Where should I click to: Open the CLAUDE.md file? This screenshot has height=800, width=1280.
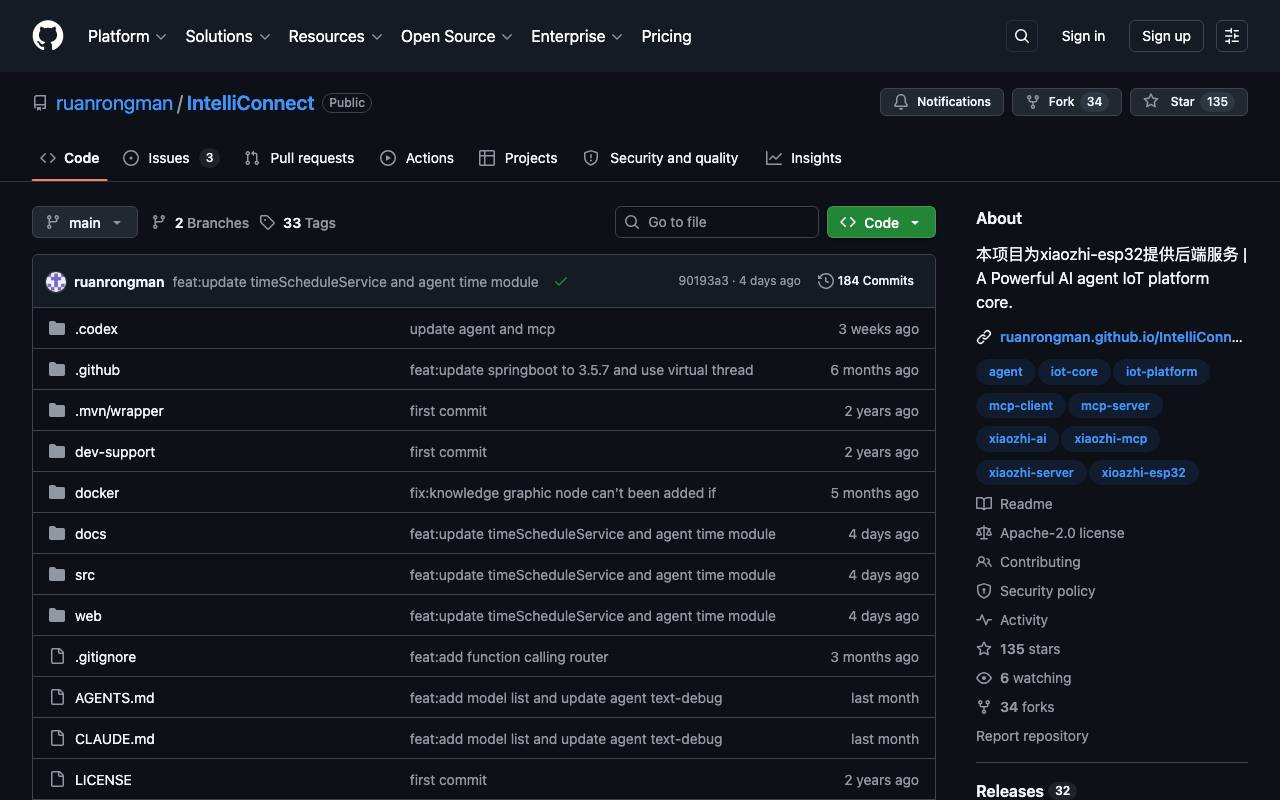pyautogui.click(x=115, y=739)
